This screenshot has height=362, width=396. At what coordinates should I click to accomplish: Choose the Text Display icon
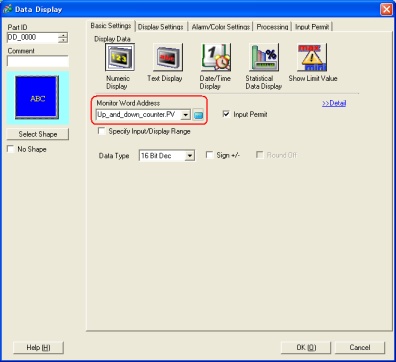(168, 57)
